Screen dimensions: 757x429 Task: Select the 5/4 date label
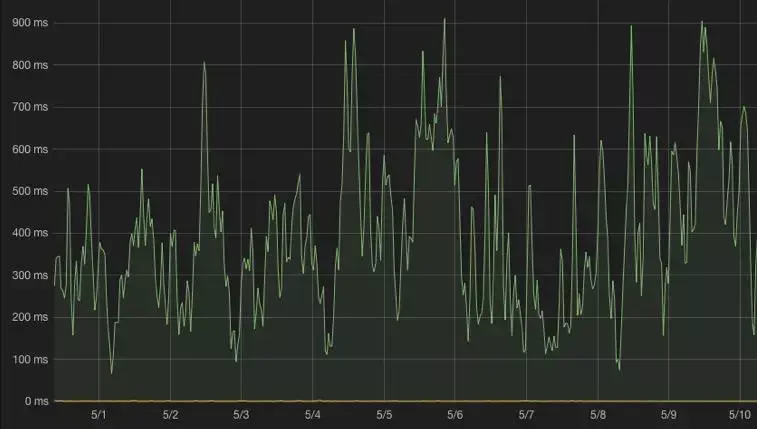[313, 415]
